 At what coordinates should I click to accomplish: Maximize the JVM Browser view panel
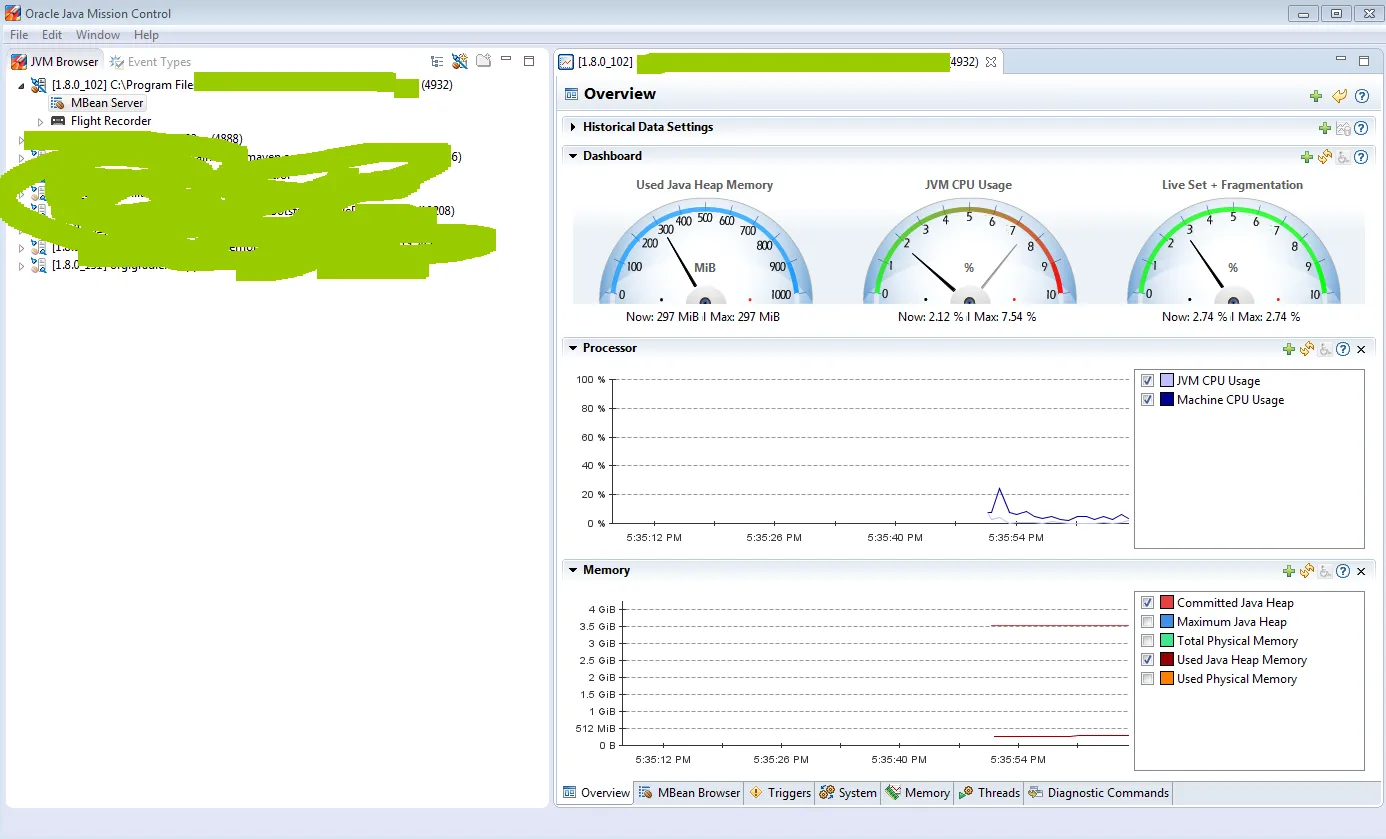coord(529,61)
